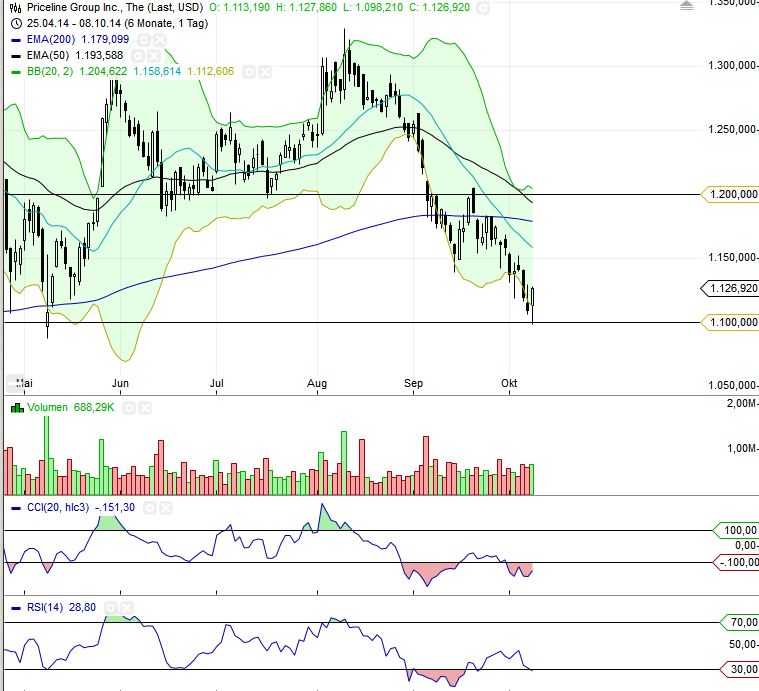Open settings gear next to OHLC values
This screenshot has width=759, height=691.
click(483, 8)
